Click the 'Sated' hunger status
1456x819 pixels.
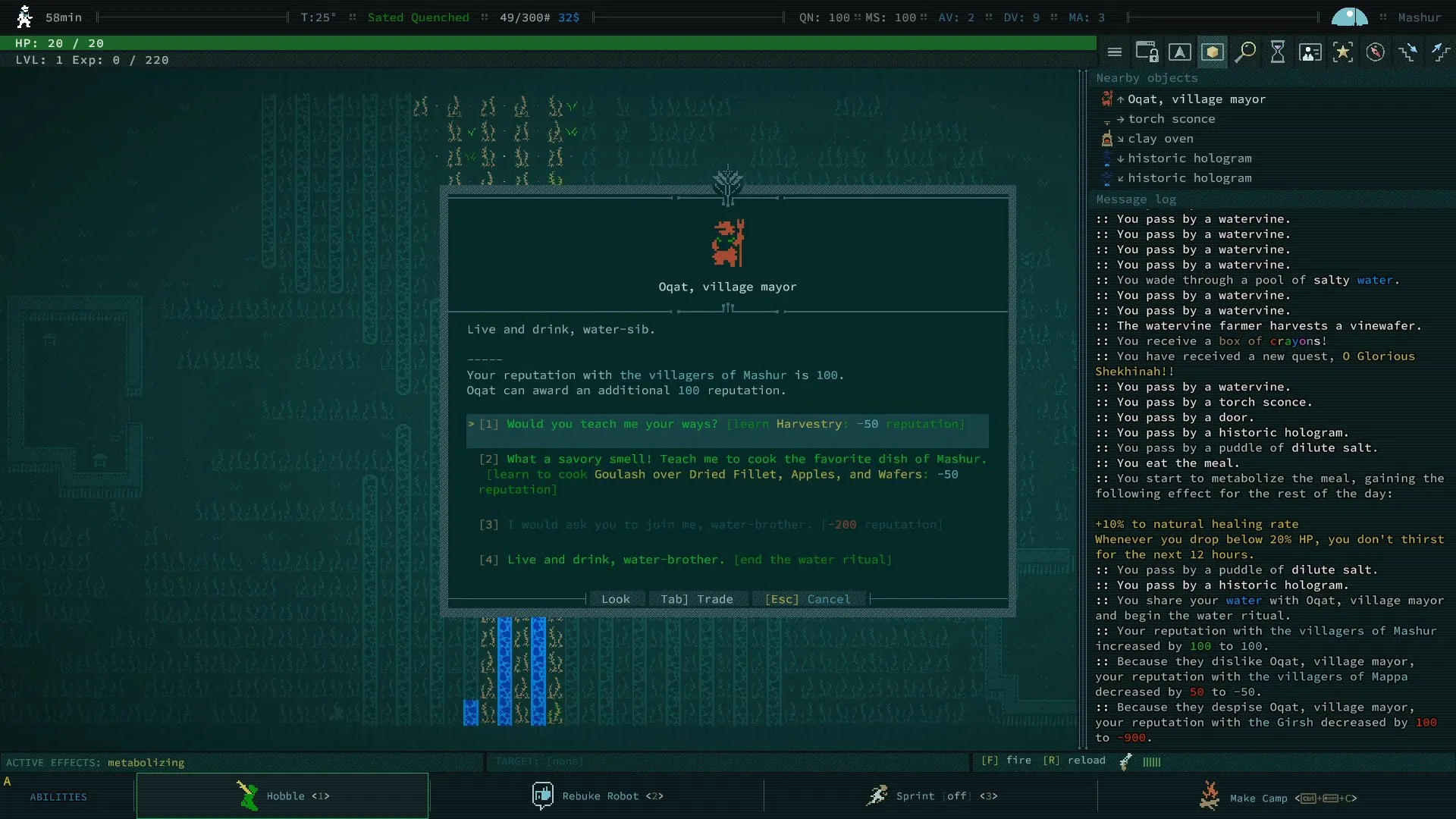click(385, 17)
